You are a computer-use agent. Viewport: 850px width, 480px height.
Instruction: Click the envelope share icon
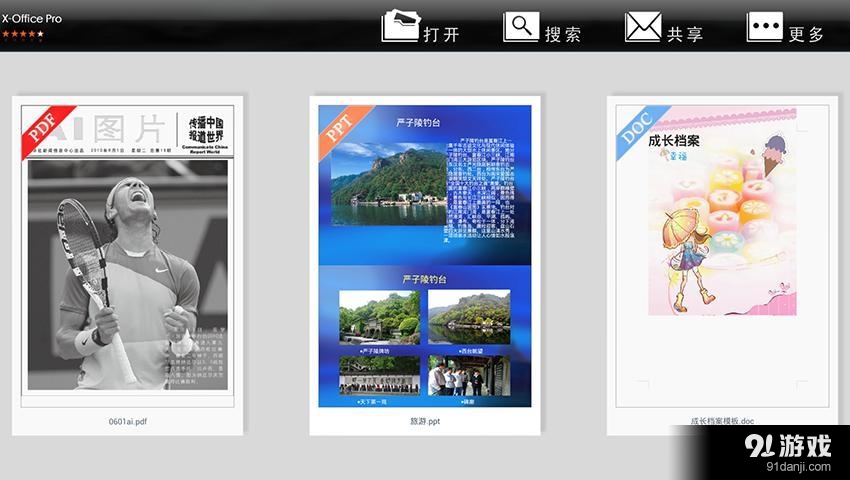click(x=643, y=27)
